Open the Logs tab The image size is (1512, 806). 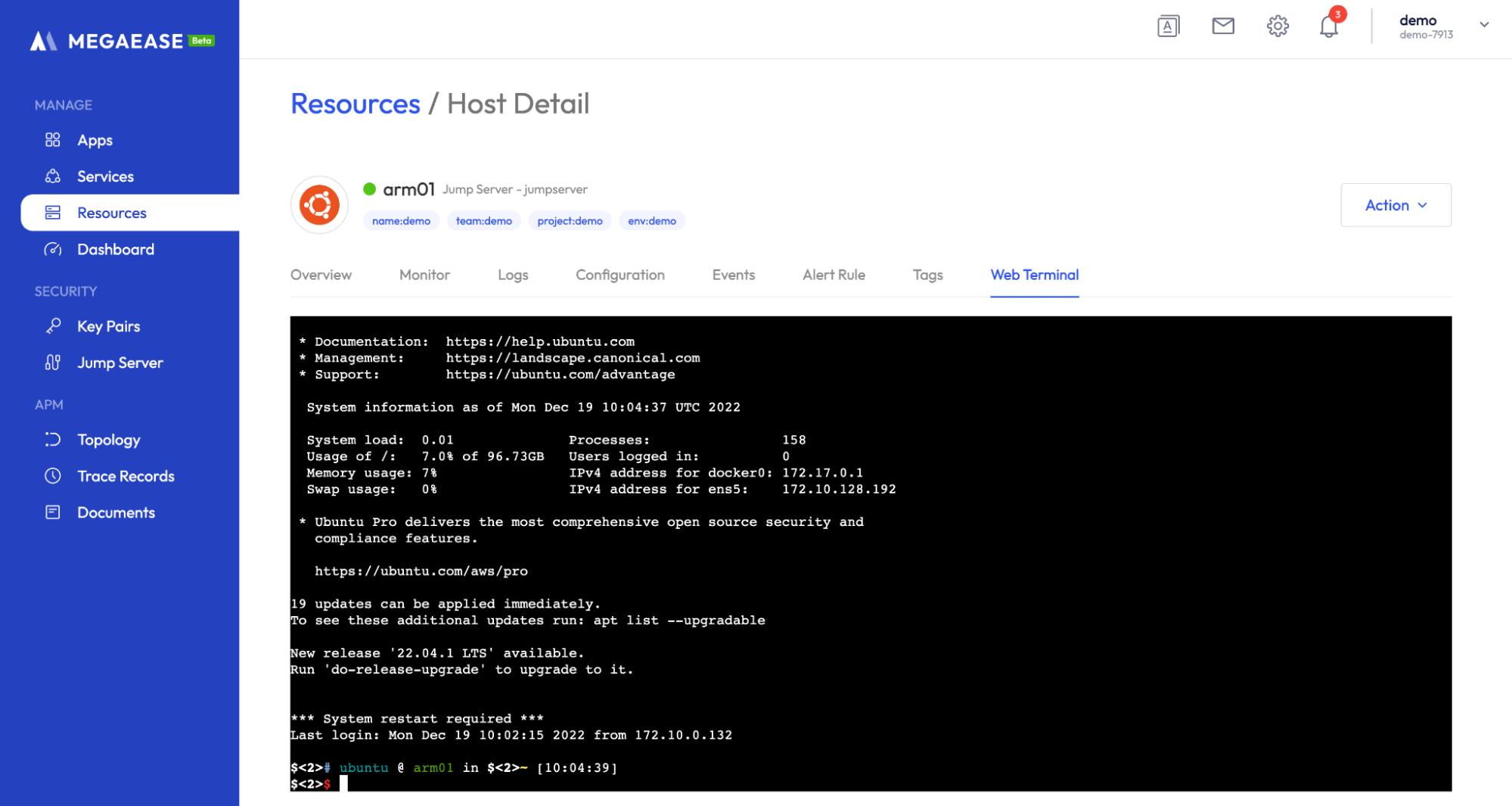click(x=513, y=275)
